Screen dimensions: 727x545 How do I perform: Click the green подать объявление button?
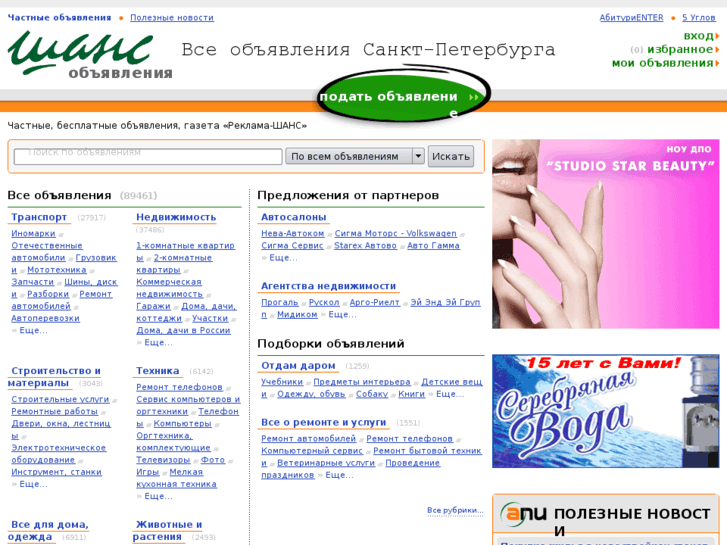pos(403,96)
